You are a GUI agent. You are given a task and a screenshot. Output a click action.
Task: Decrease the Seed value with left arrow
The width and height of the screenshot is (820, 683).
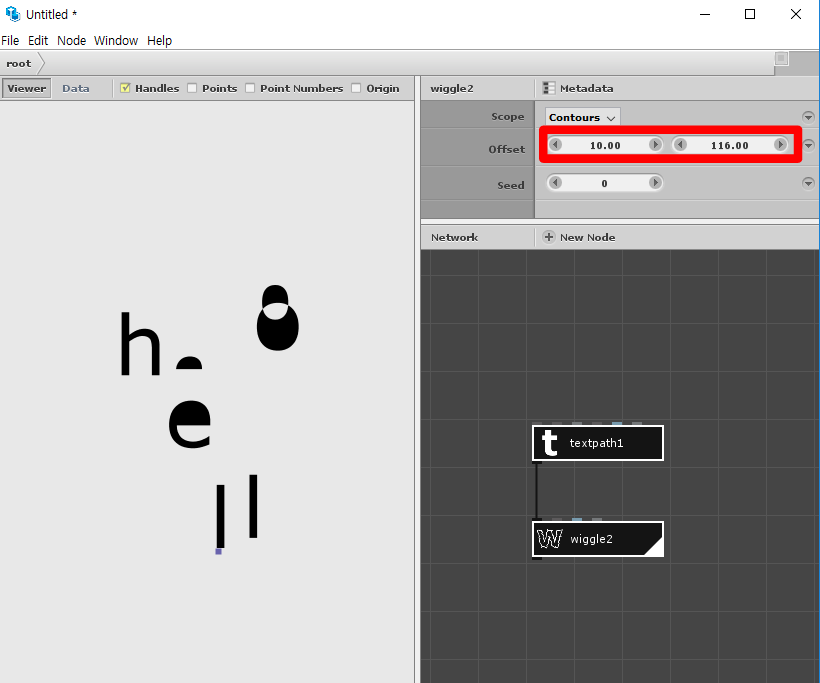pyautogui.click(x=556, y=183)
